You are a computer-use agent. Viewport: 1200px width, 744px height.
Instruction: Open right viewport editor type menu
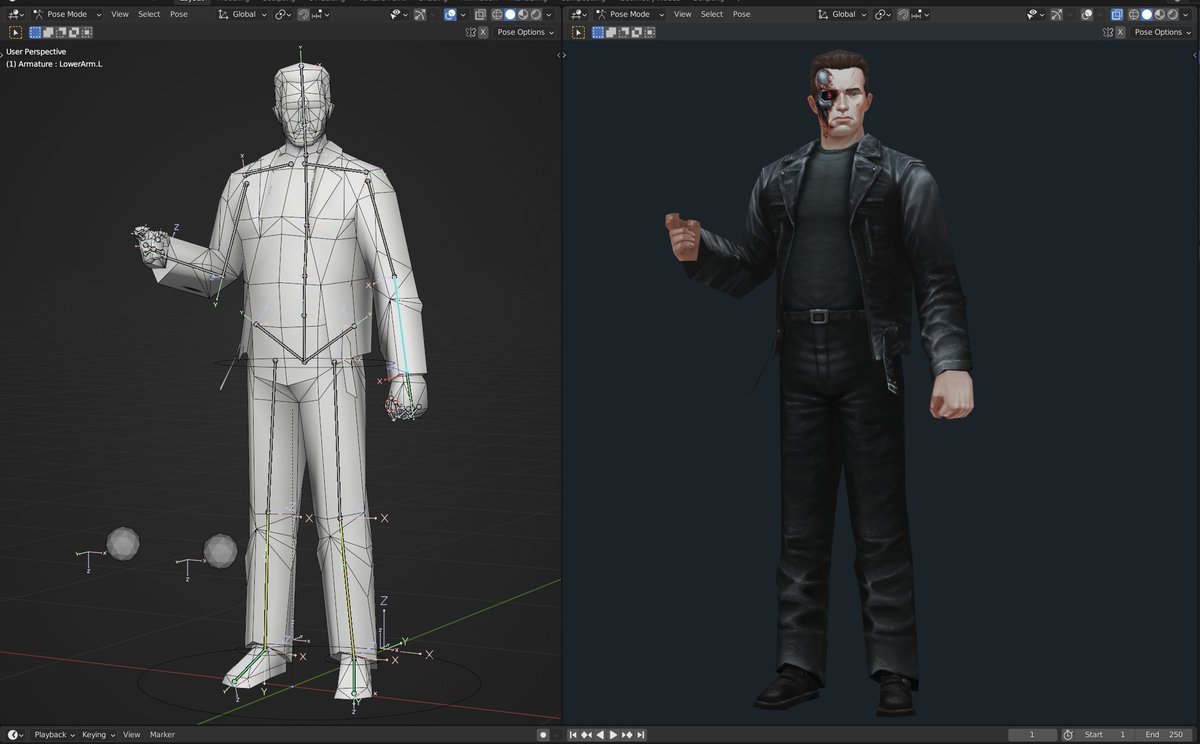(579, 14)
